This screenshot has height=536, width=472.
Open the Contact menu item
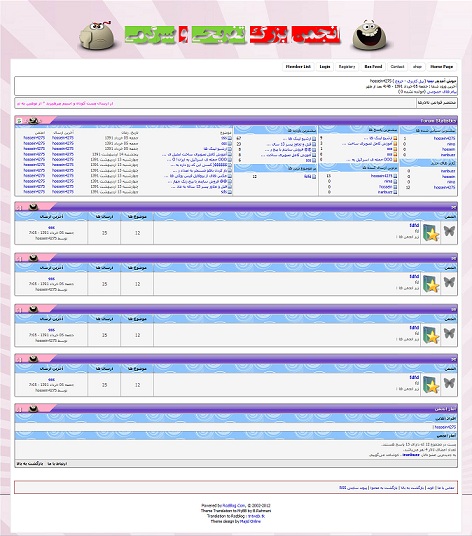397,67
